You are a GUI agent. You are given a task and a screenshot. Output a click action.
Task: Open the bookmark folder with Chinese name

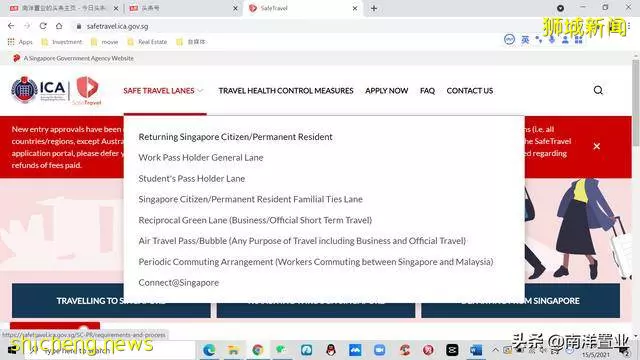tap(191, 42)
